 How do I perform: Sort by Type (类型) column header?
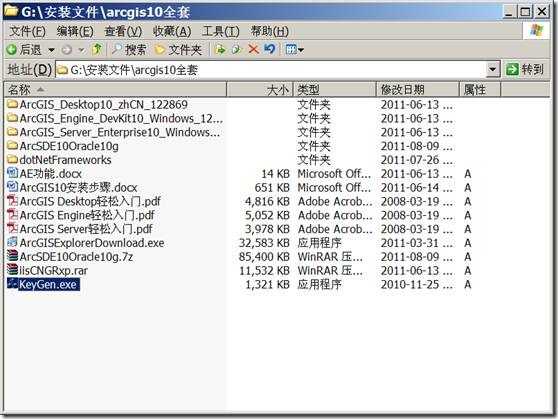(335, 89)
